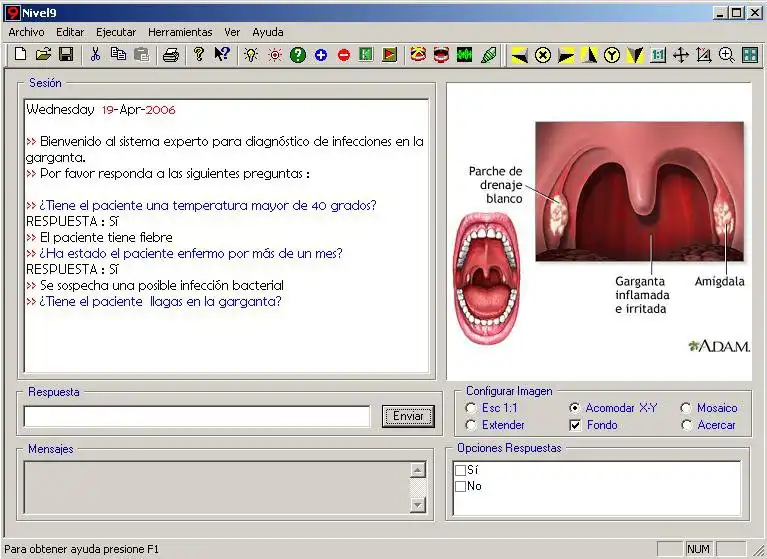The width and height of the screenshot is (767, 559).
Task: Click the yellow circle Y icon
Action: tap(612, 55)
